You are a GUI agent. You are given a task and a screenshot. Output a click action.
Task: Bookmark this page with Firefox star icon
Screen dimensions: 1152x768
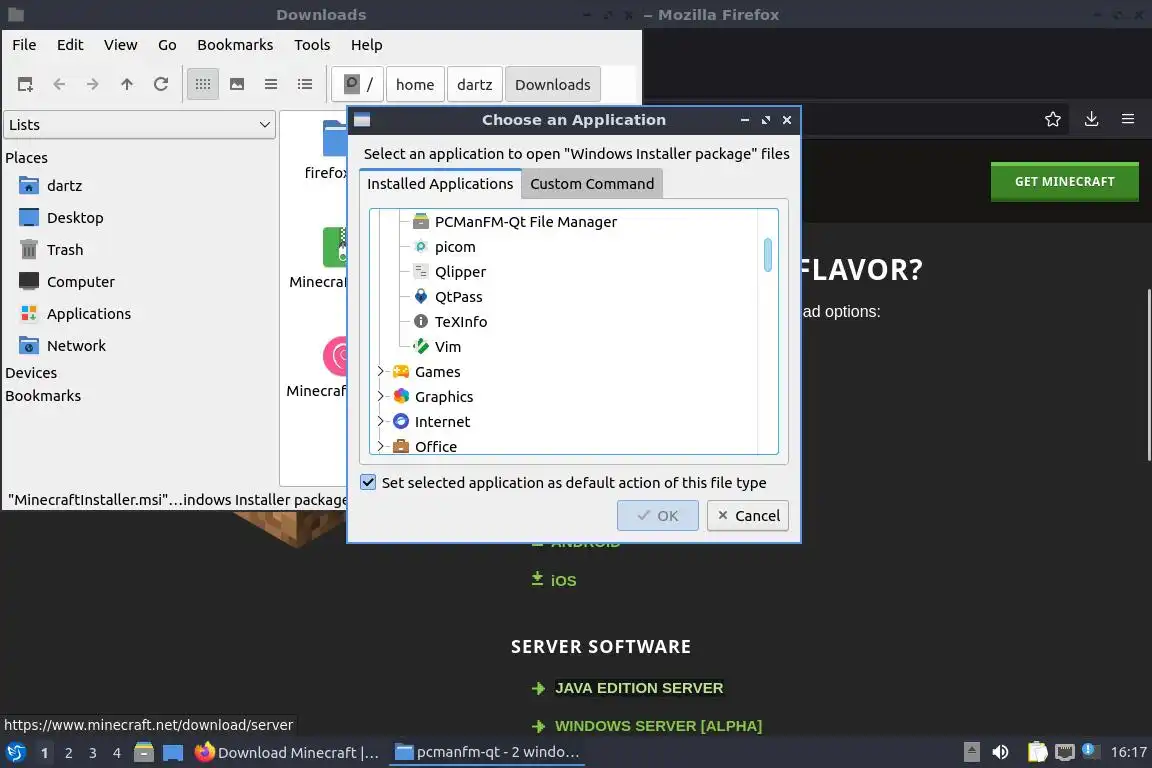[1053, 119]
